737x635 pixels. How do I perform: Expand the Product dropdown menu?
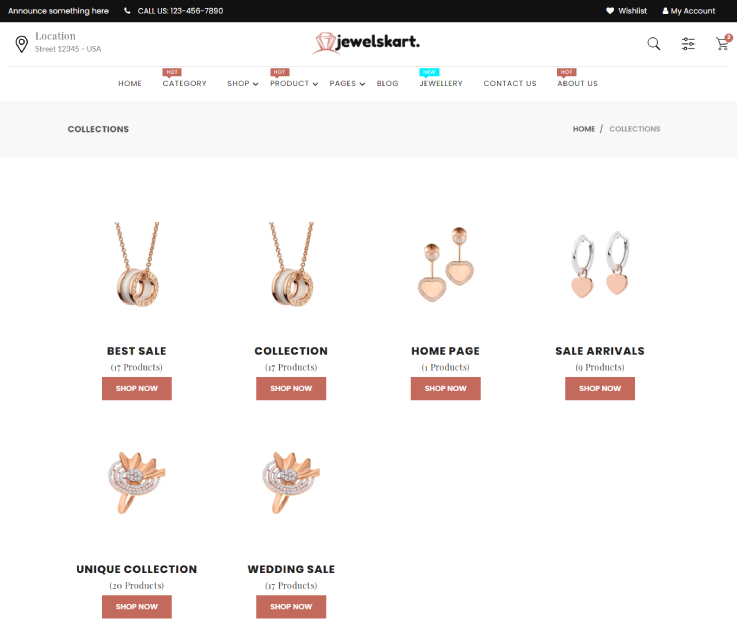(294, 84)
